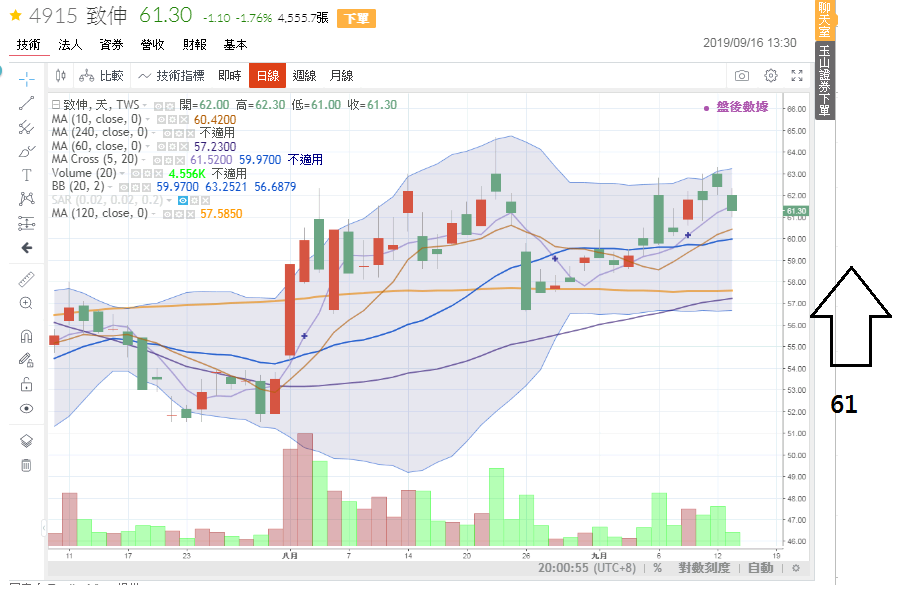Click the 比較 compare button

102,76
